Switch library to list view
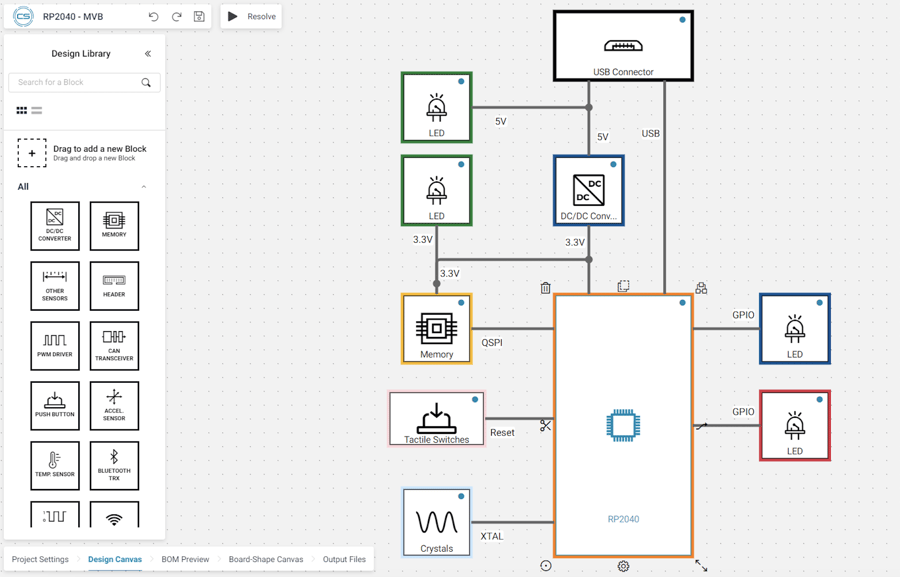Screen dimensions: 900x577 [x=37, y=110]
